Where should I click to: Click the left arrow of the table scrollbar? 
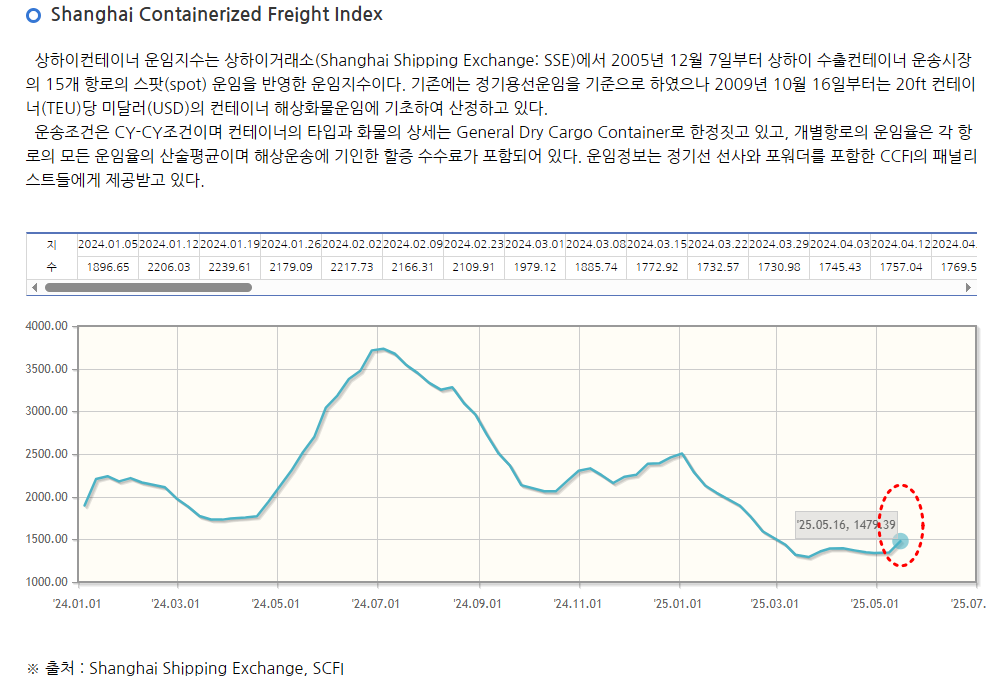pyautogui.click(x=34, y=287)
